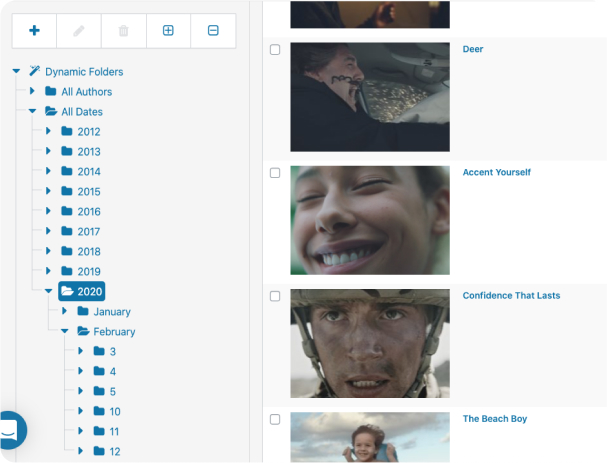Expand the 2015 year arrow
This screenshot has width=607, height=463.
[x=48, y=191]
